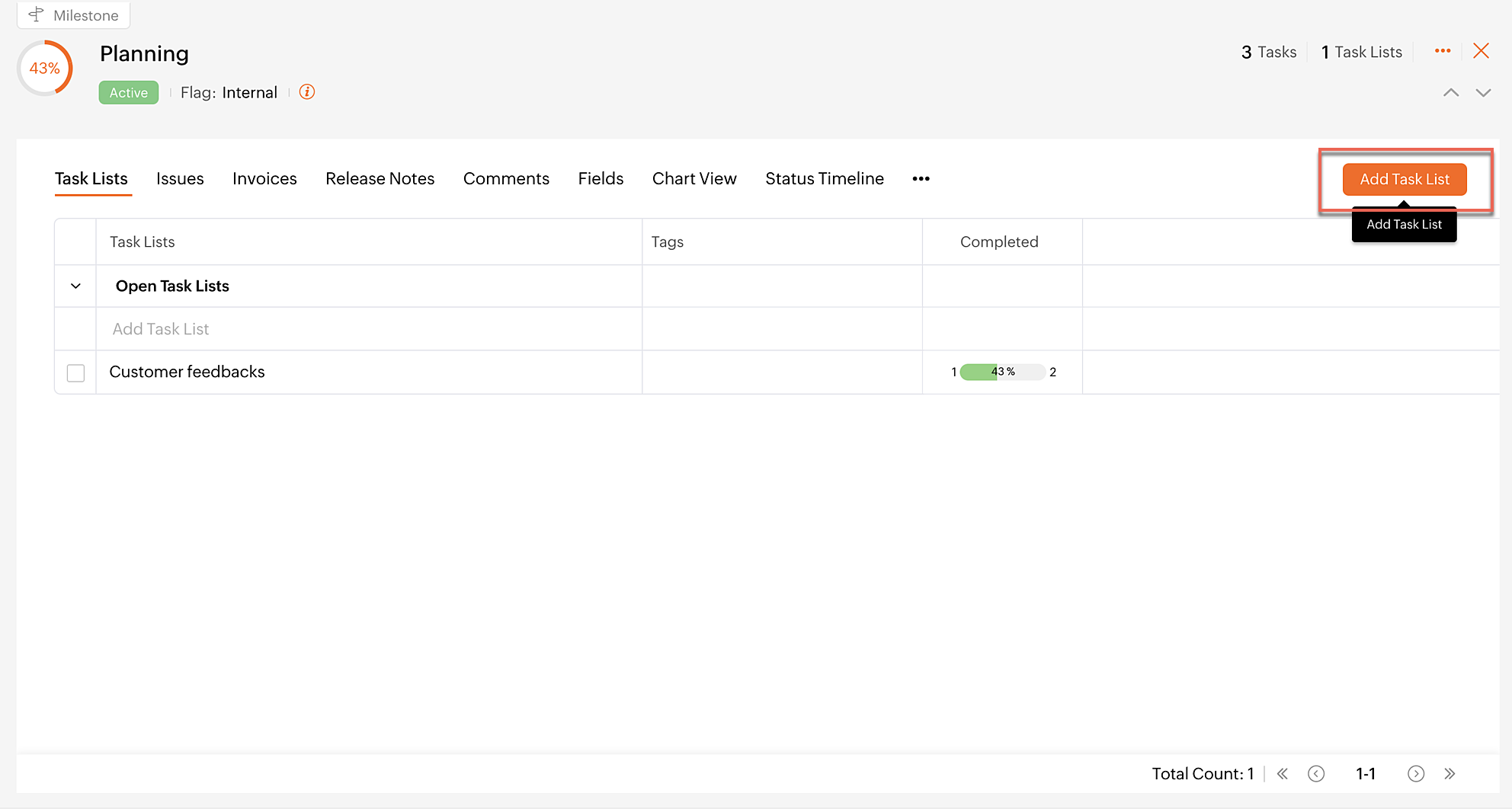Screen dimensions: 1512x809
Task: Go to next page arrow
Action: click(1416, 774)
